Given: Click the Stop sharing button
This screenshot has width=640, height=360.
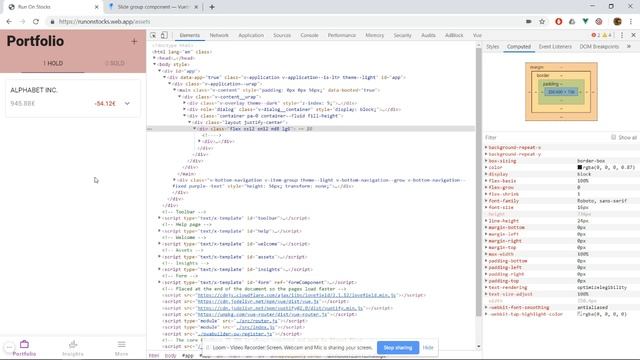Looking at the screenshot, I should coord(398,348).
